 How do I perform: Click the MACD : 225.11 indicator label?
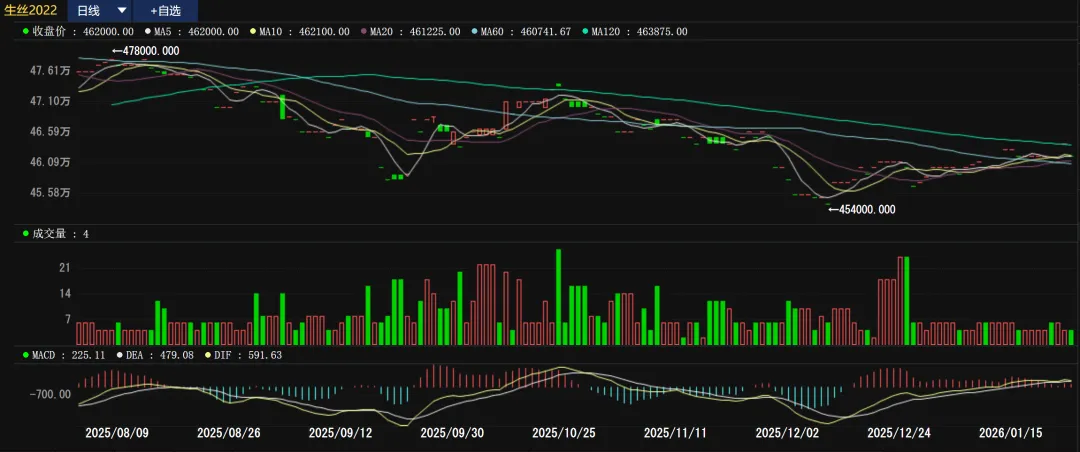pyautogui.click(x=63, y=355)
